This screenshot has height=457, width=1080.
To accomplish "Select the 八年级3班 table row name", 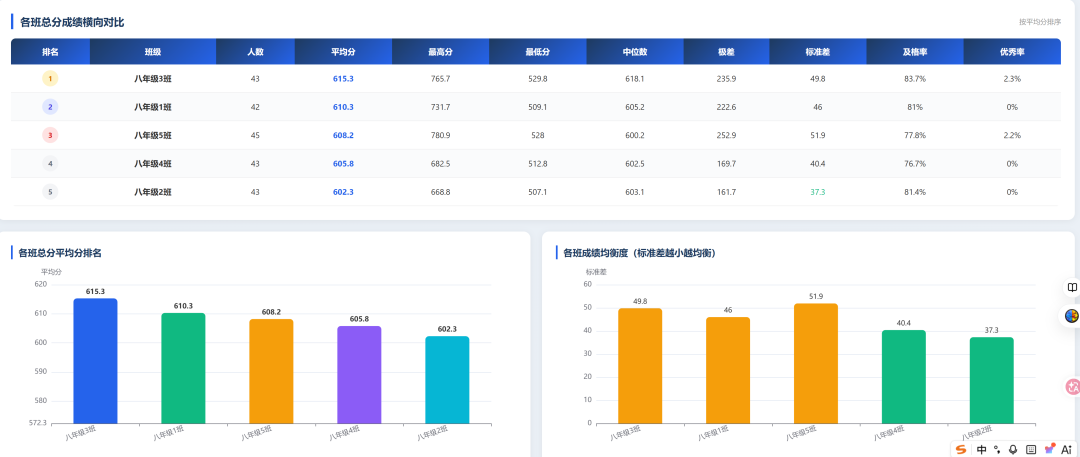I will (153, 79).
